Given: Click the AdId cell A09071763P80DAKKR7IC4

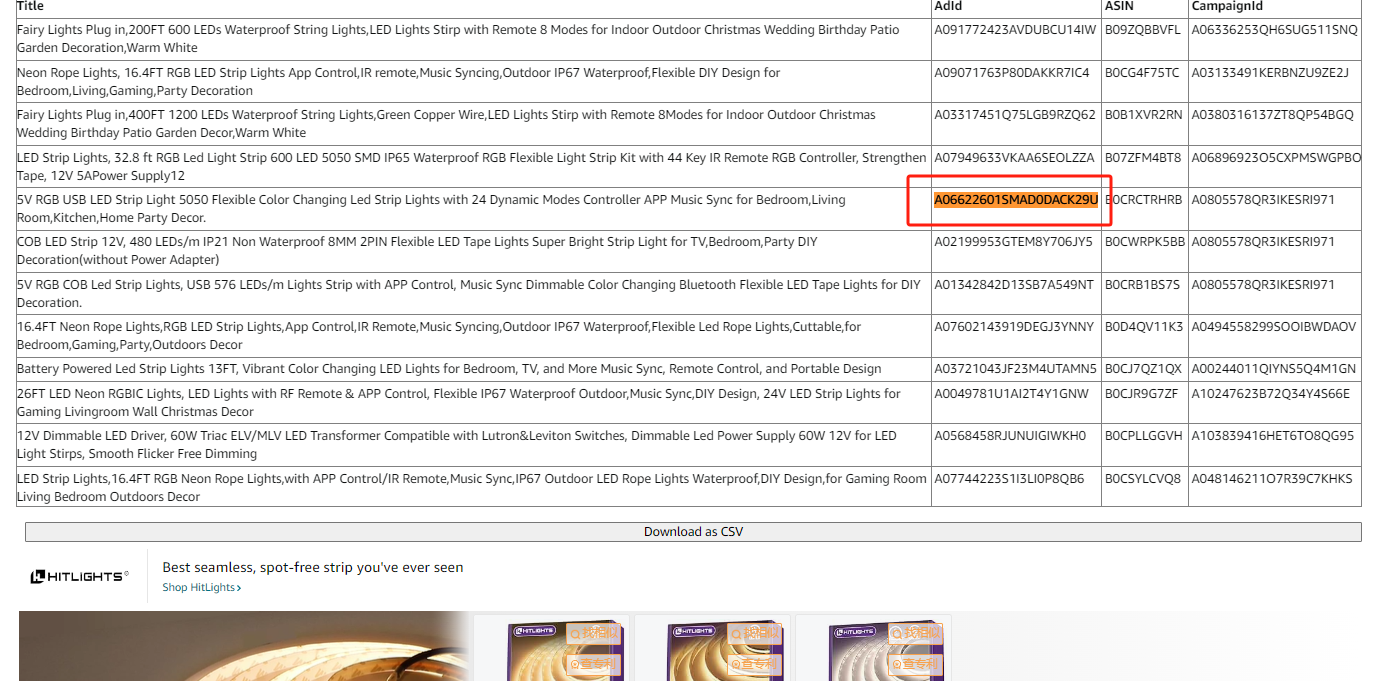Looking at the screenshot, I should tap(1011, 73).
